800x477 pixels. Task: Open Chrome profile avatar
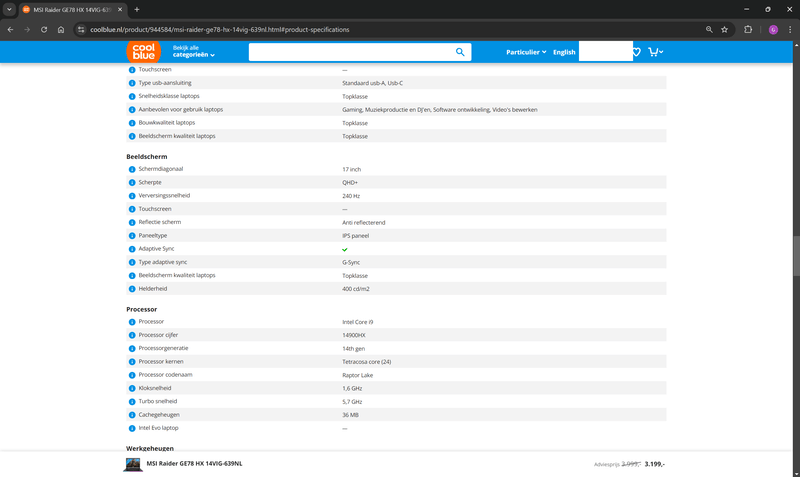773,30
